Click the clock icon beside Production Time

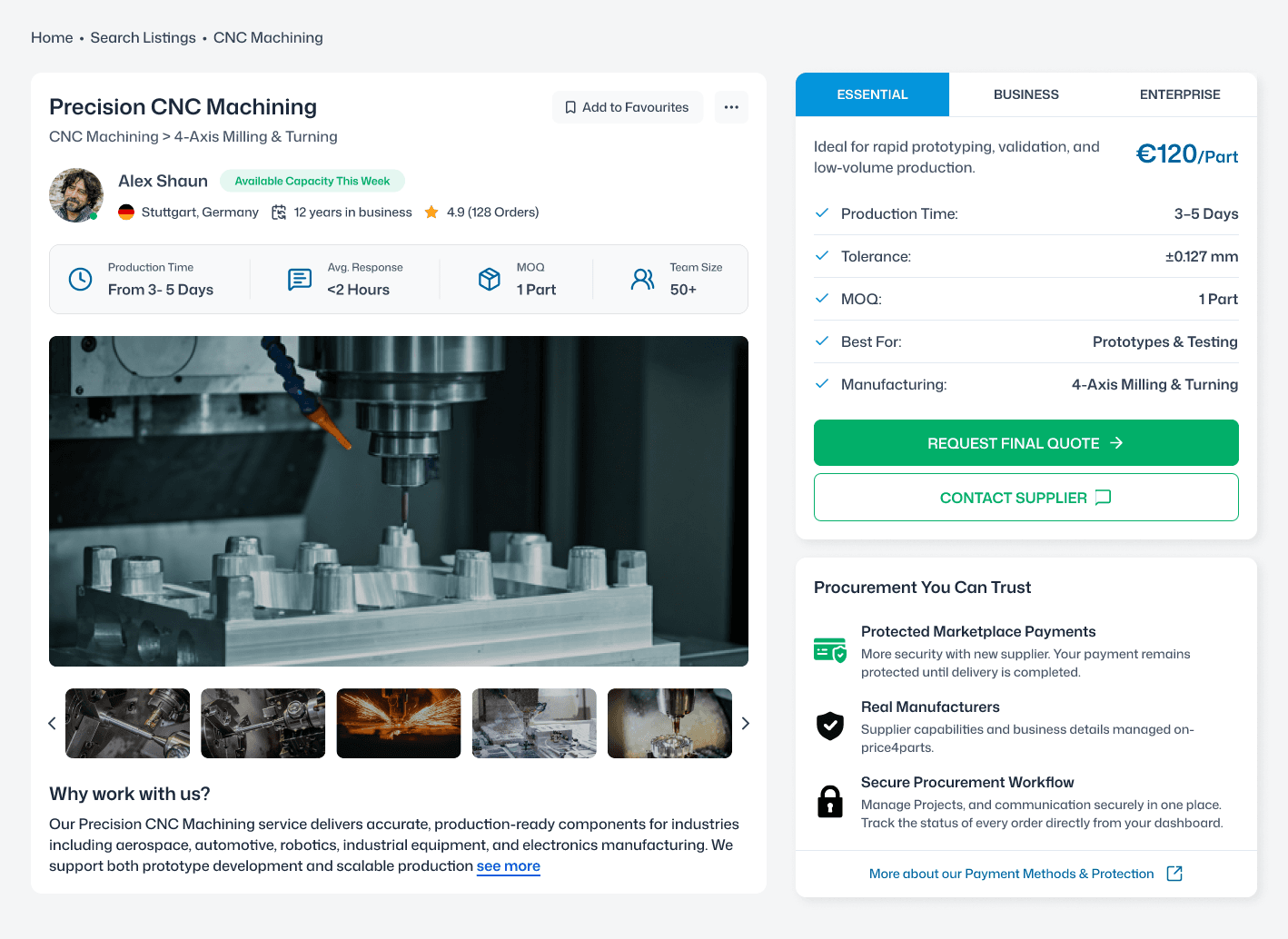pos(81,279)
